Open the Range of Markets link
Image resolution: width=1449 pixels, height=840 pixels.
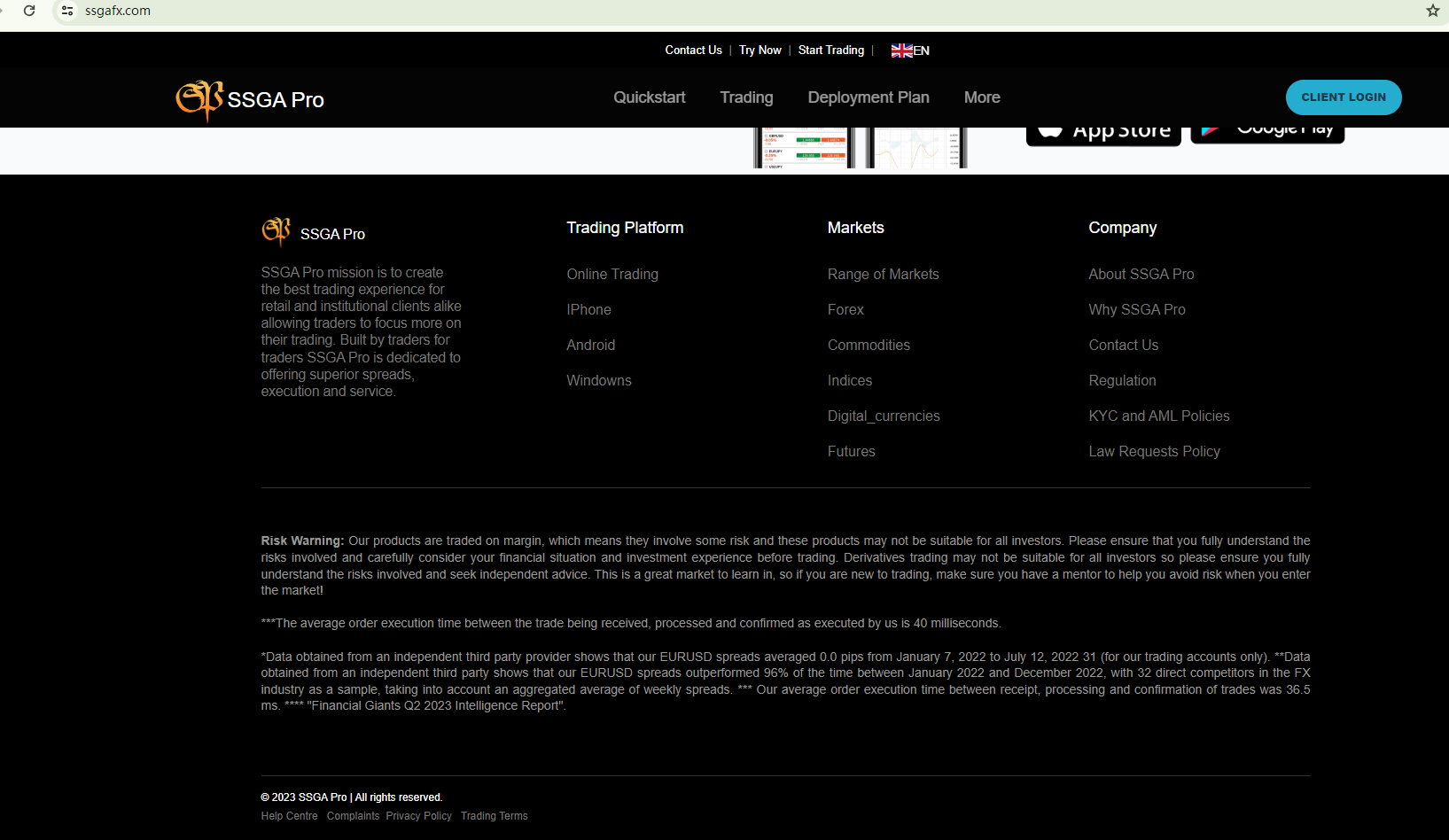tap(884, 275)
